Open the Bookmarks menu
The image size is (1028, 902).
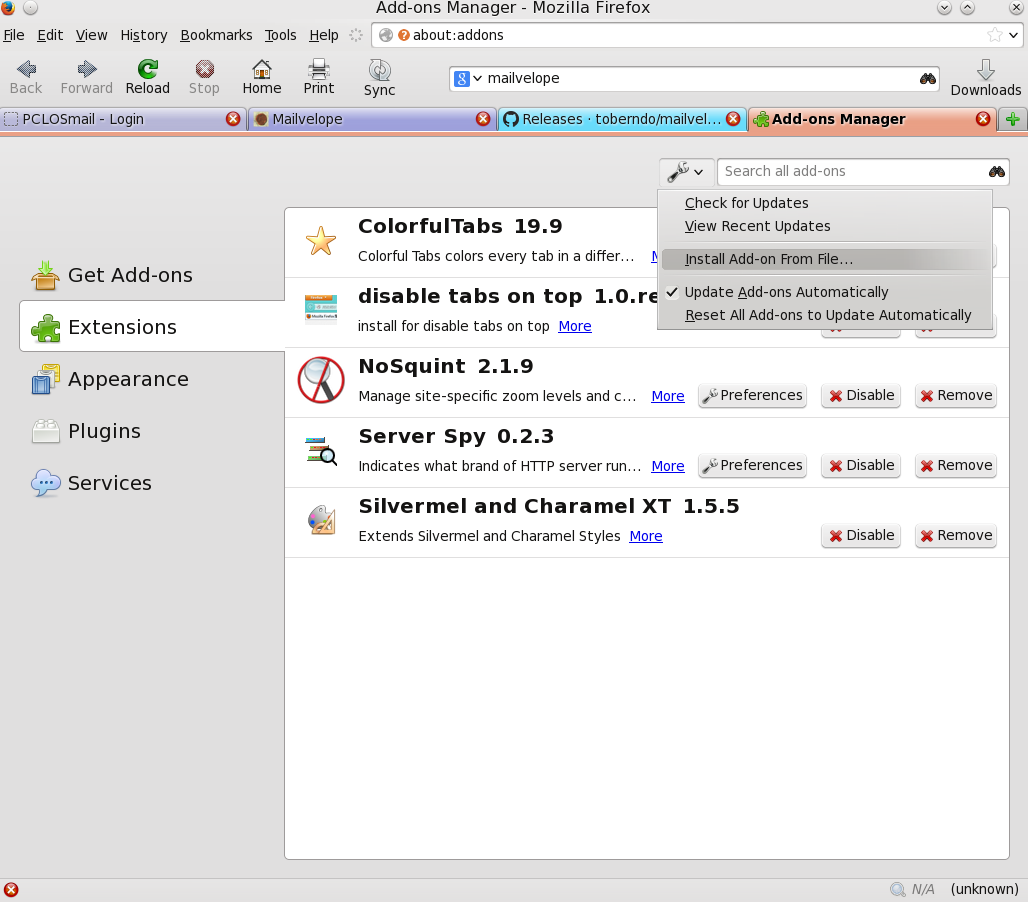[x=216, y=35]
